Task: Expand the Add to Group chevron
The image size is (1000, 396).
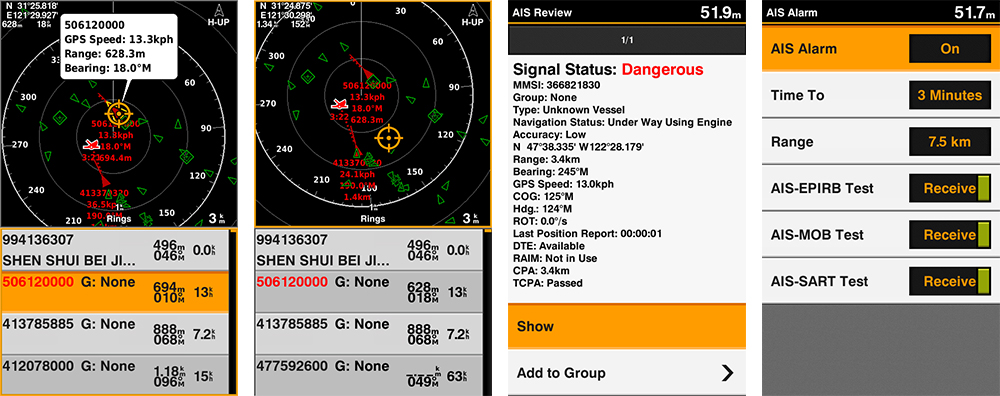Action: [727, 373]
